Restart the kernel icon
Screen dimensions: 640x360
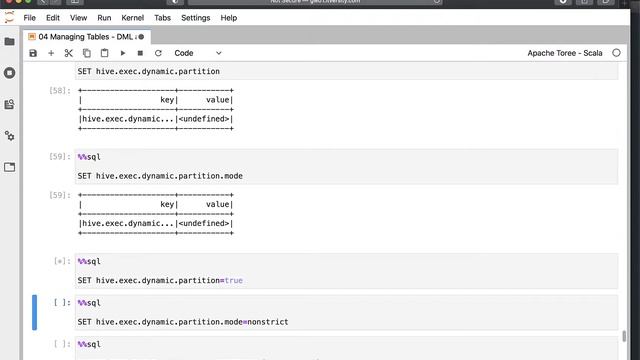(x=158, y=53)
